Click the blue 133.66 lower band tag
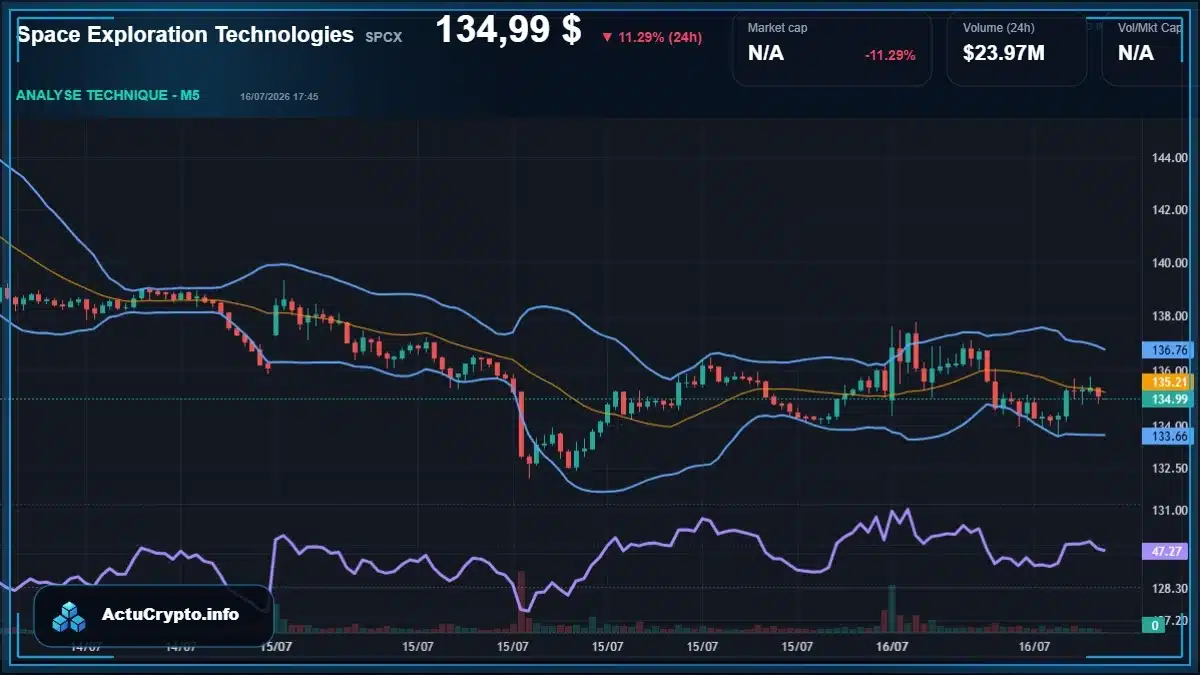 pyautogui.click(x=1169, y=436)
